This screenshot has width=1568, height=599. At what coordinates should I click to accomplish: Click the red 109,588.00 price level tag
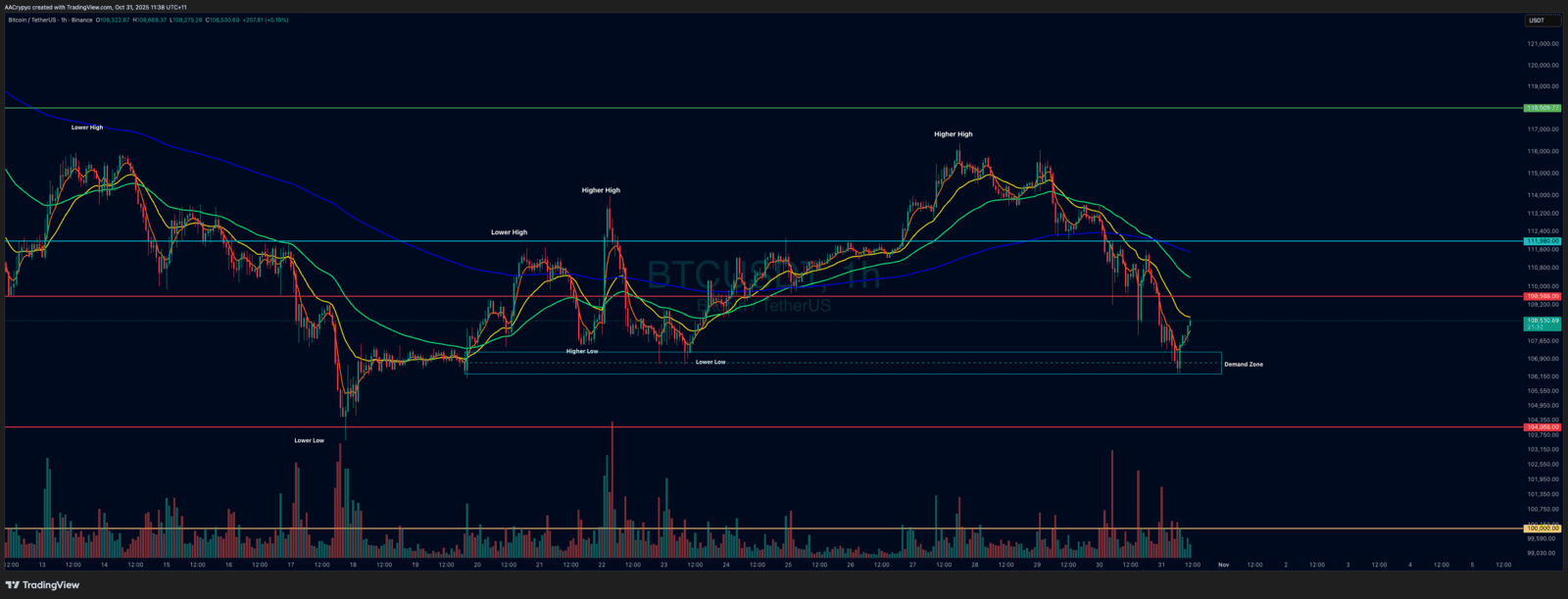[x=1542, y=296]
